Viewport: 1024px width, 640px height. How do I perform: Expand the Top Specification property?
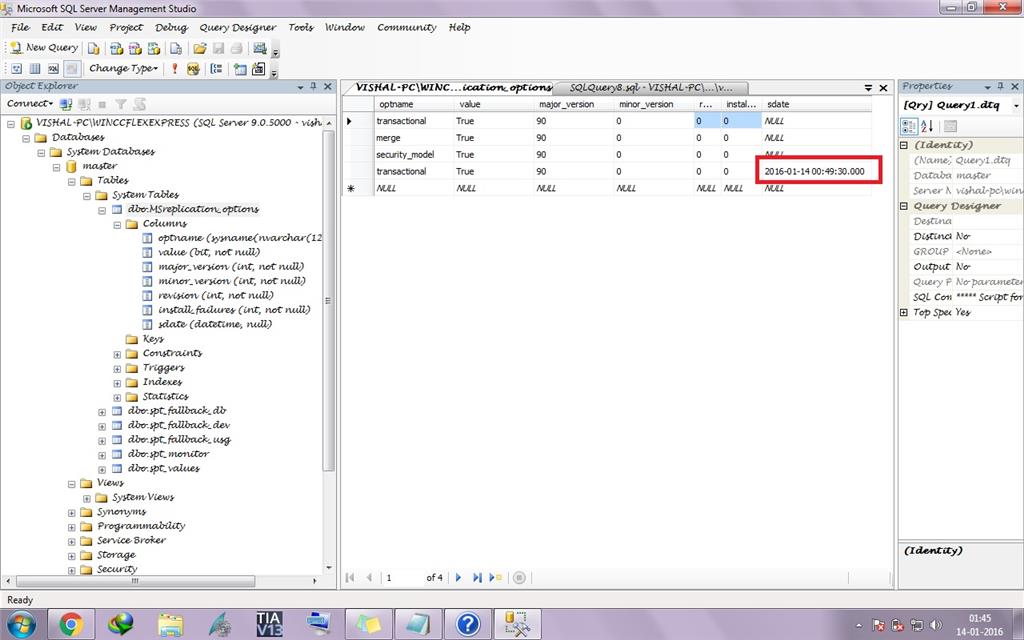tap(904, 313)
